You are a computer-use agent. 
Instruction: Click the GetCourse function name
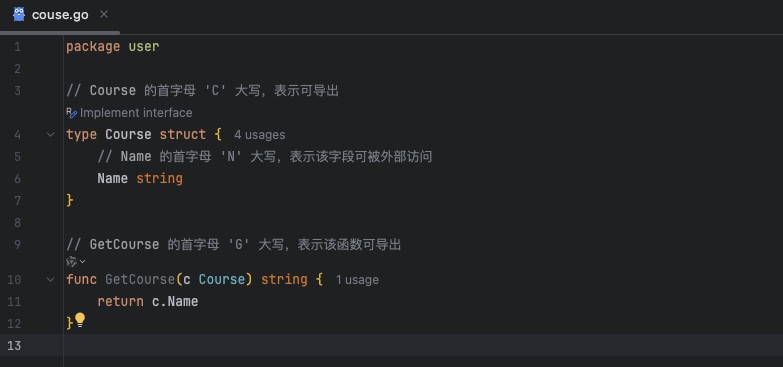coord(140,280)
